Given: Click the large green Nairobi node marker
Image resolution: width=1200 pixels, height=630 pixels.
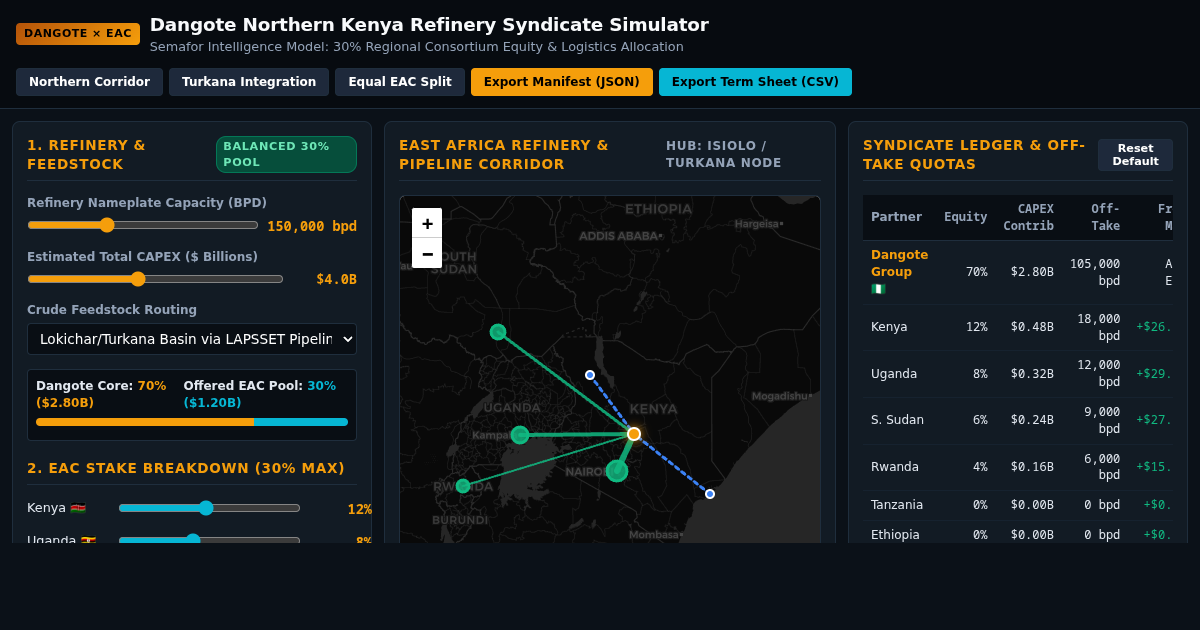Looking at the screenshot, I should 617,470.
